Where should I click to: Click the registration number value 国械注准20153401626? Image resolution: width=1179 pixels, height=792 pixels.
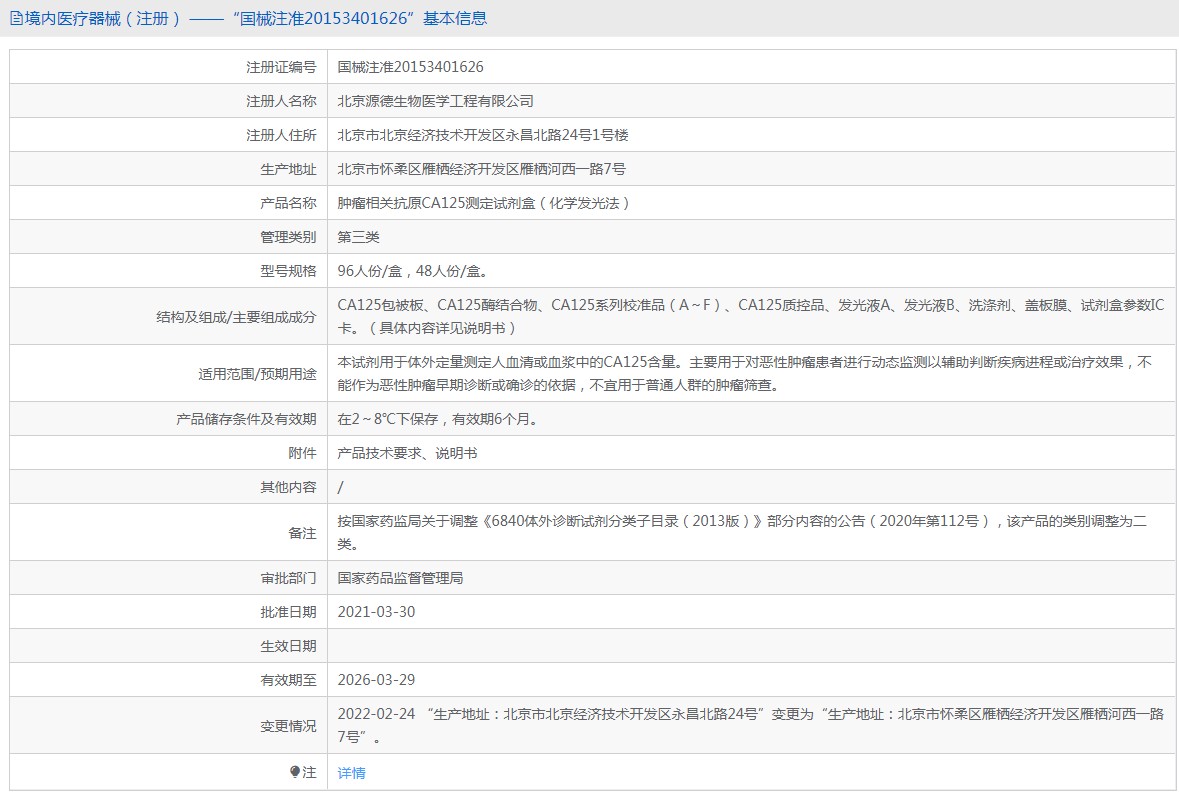(410, 67)
